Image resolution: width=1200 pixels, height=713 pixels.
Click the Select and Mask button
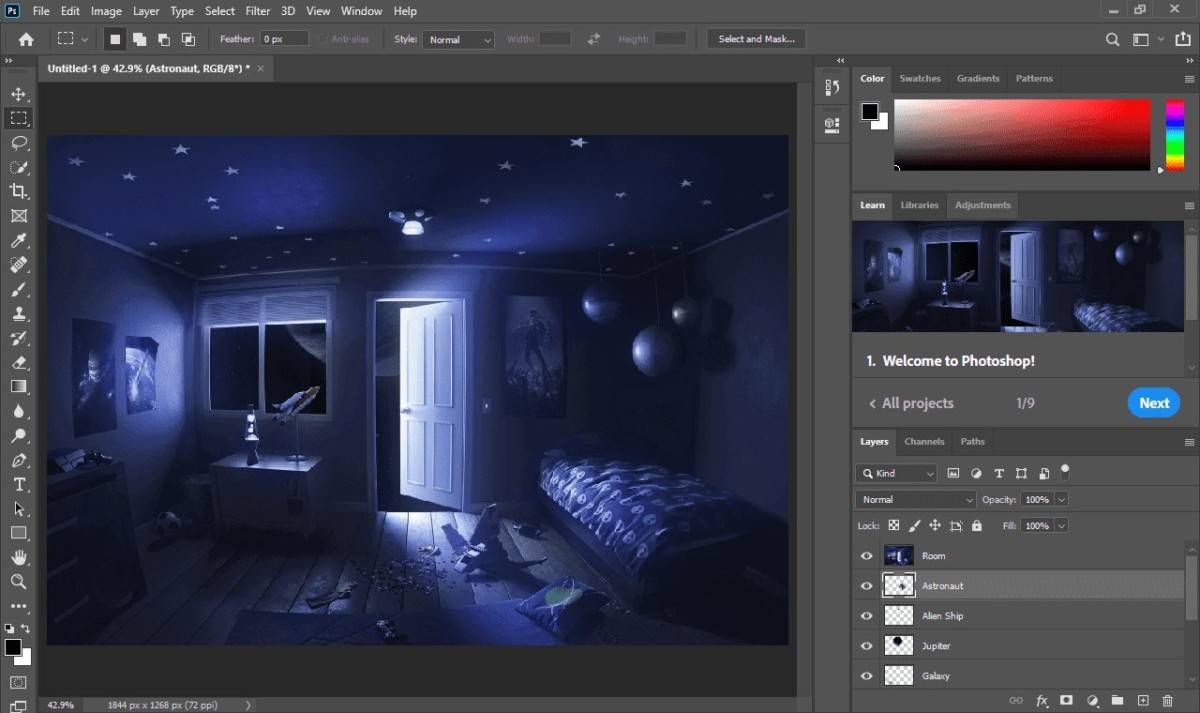756,39
